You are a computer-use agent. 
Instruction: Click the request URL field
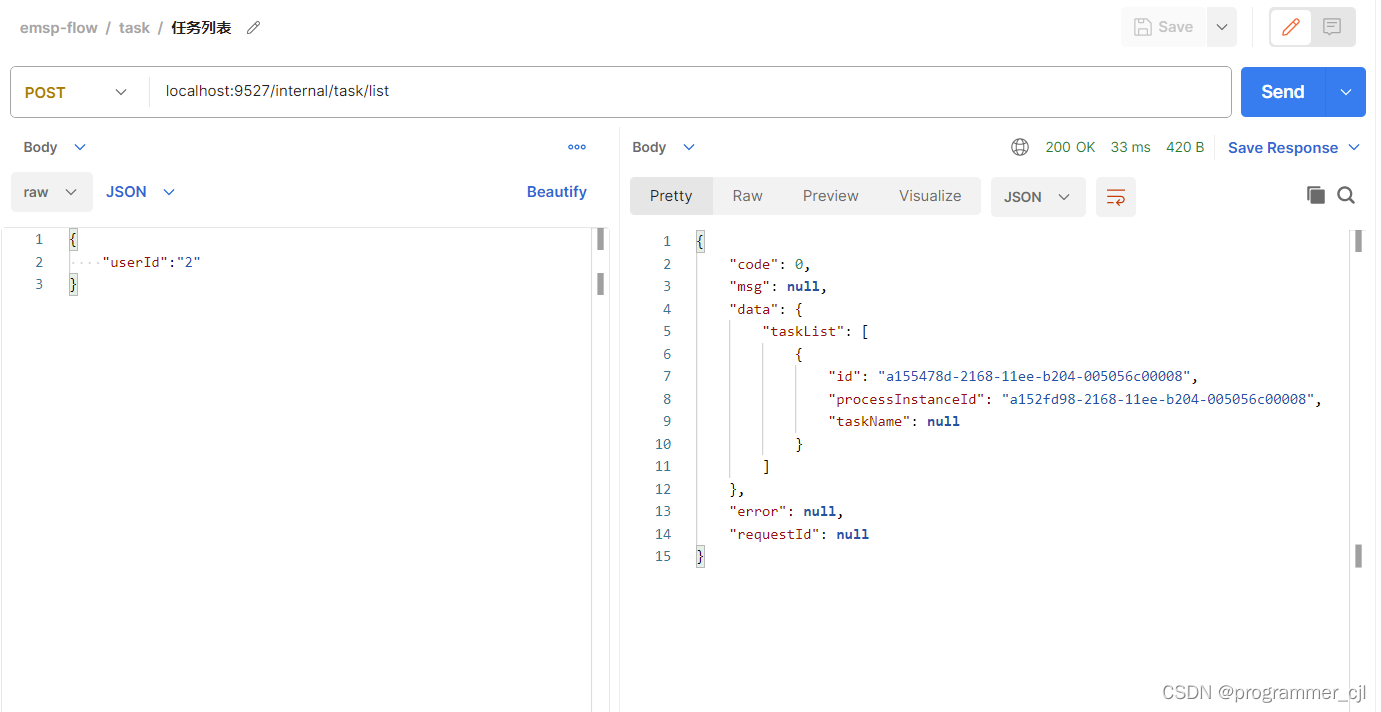[x=690, y=92]
